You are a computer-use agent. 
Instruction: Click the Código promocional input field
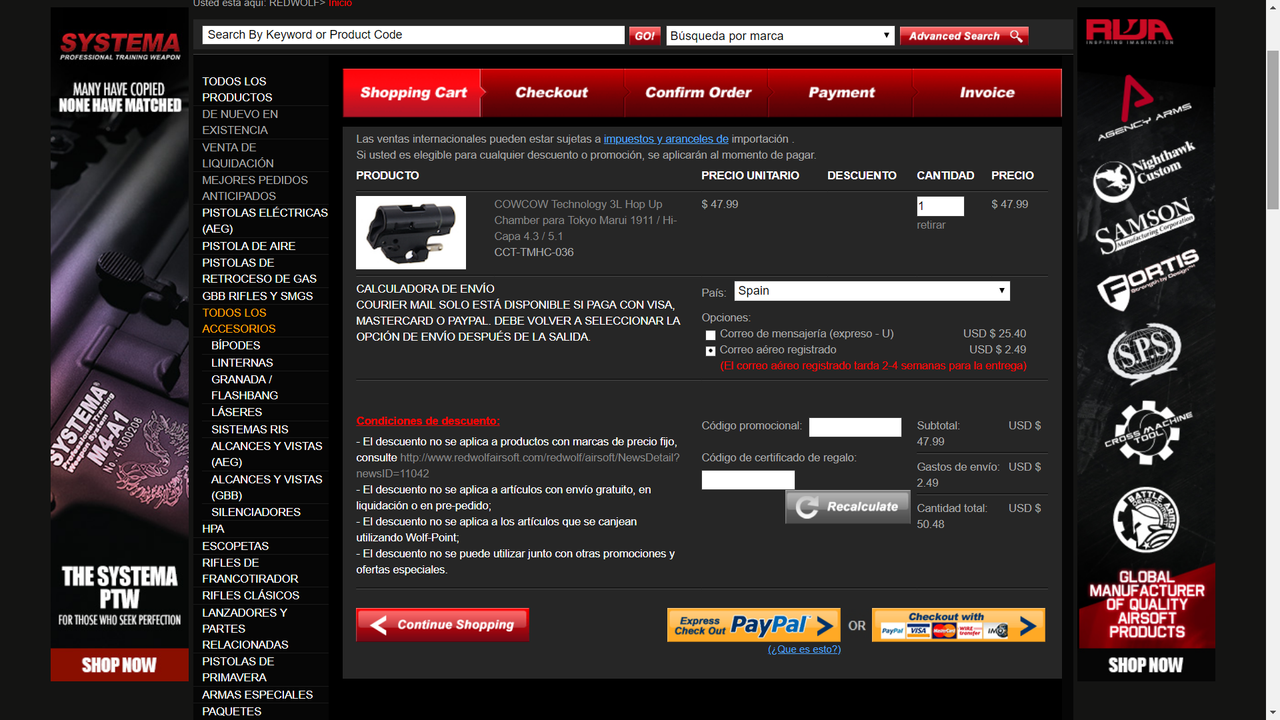tap(855, 427)
